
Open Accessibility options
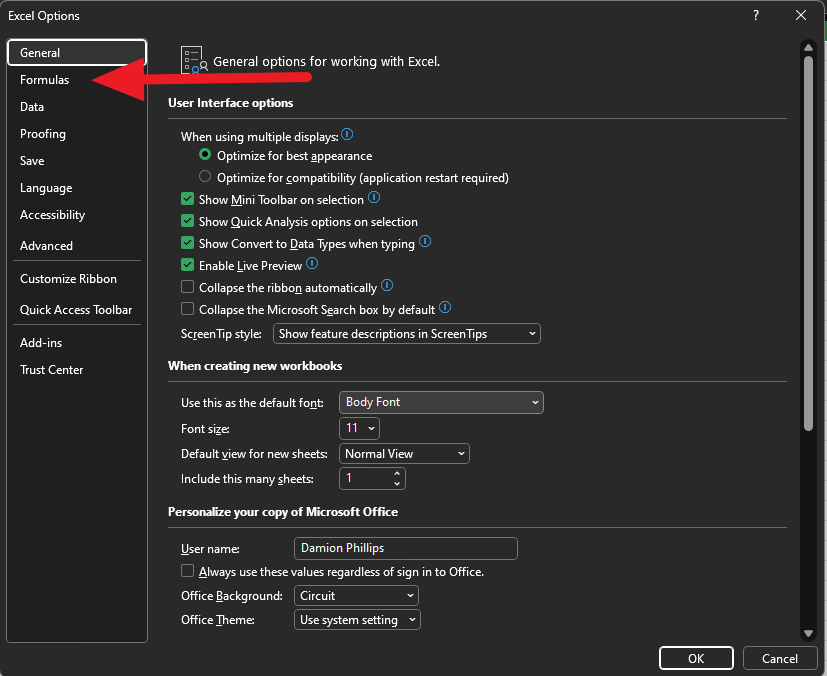[x=77, y=215]
